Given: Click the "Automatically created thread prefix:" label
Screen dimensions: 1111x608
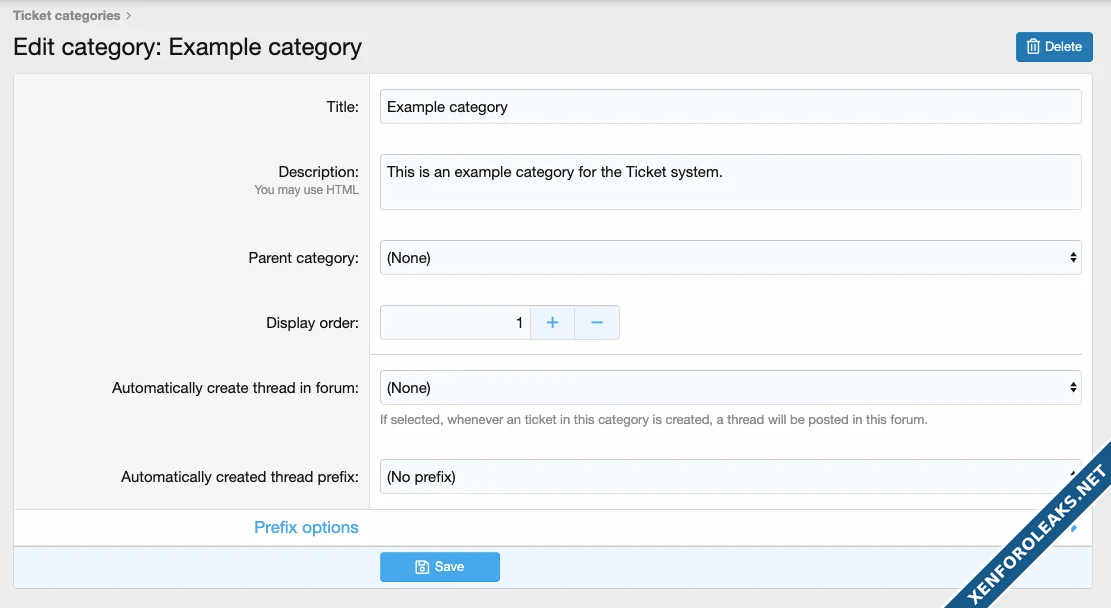Looking at the screenshot, I should click(239, 477).
